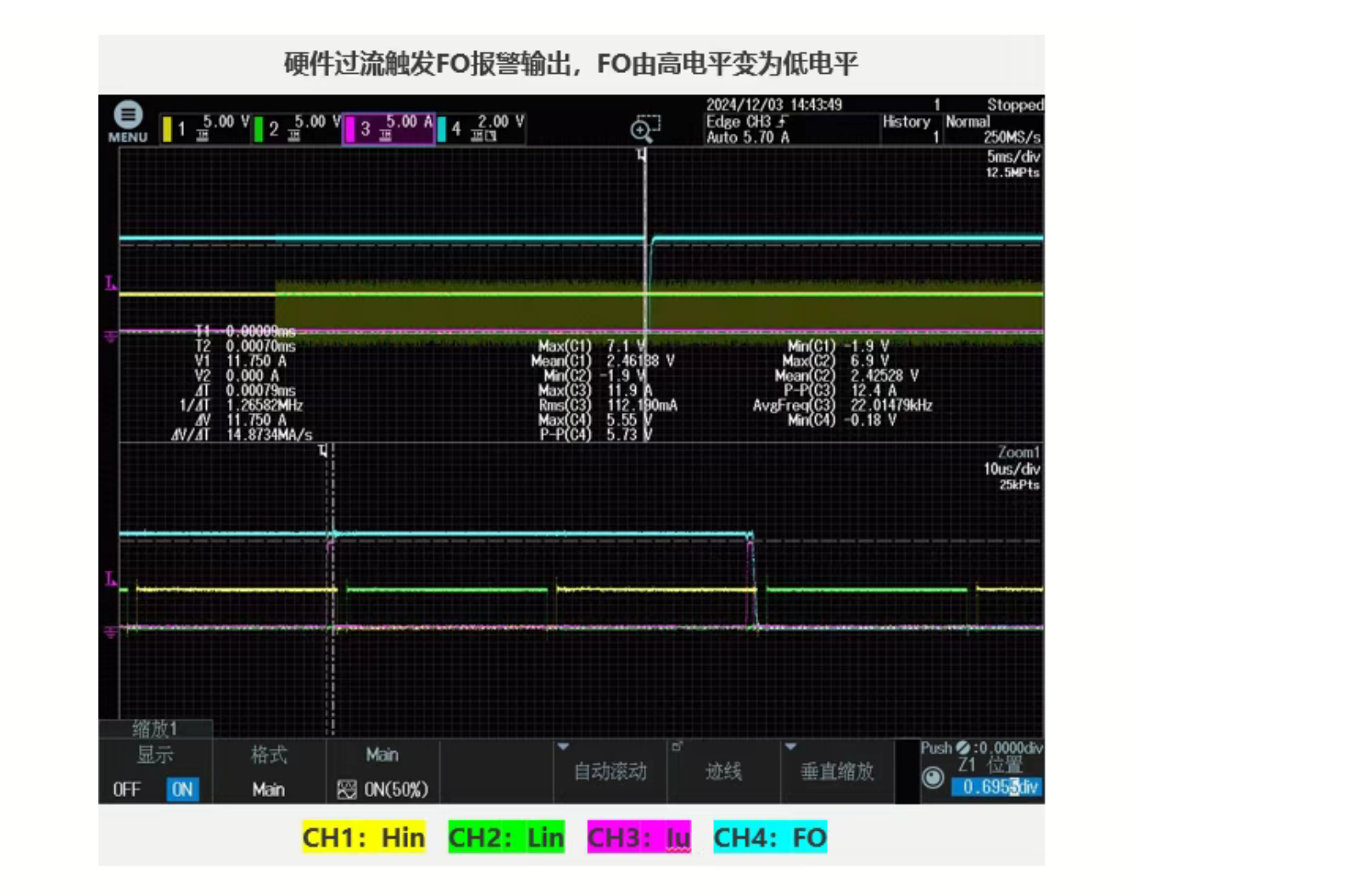
Task: Click the arrow above 自动滚动
Action: (563, 747)
